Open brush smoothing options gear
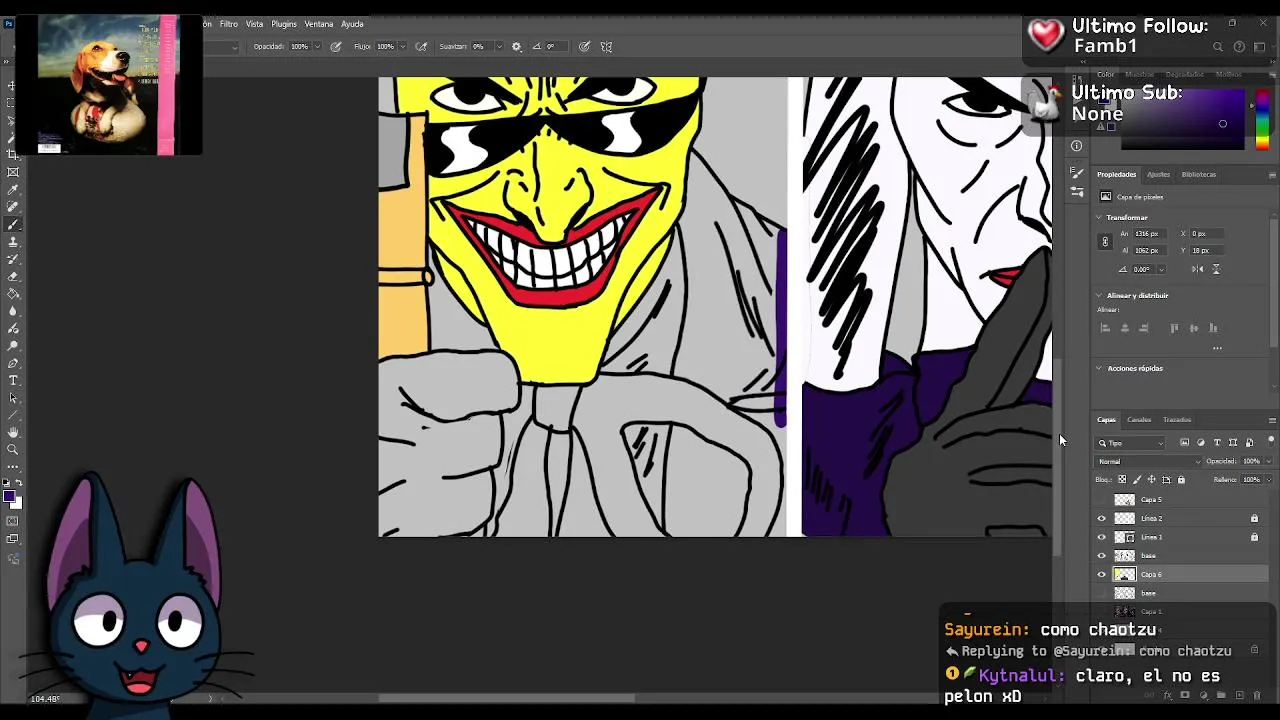This screenshot has height=720, width=1280. [516, 46]
